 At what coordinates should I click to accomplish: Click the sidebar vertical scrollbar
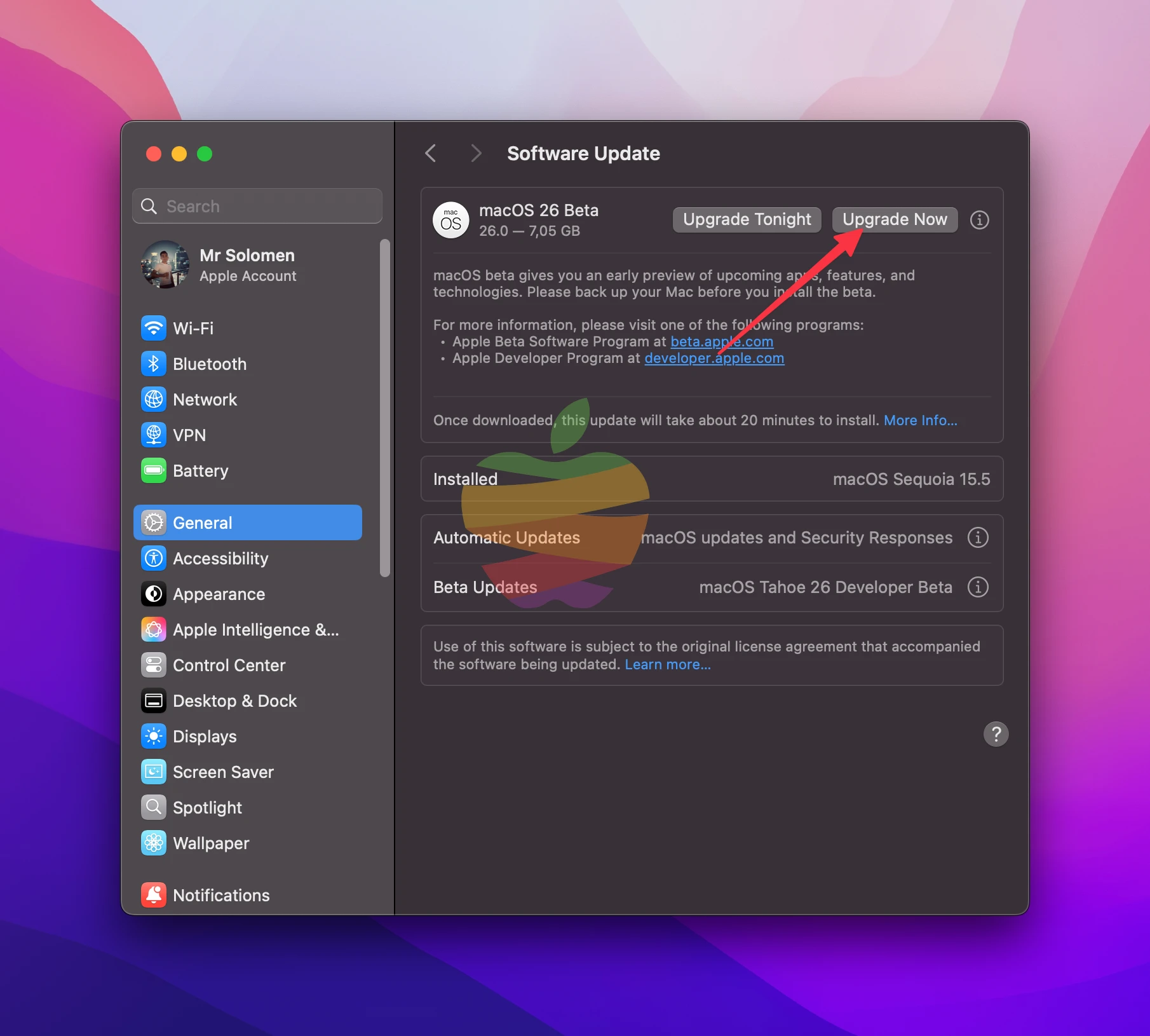[384, 408]
